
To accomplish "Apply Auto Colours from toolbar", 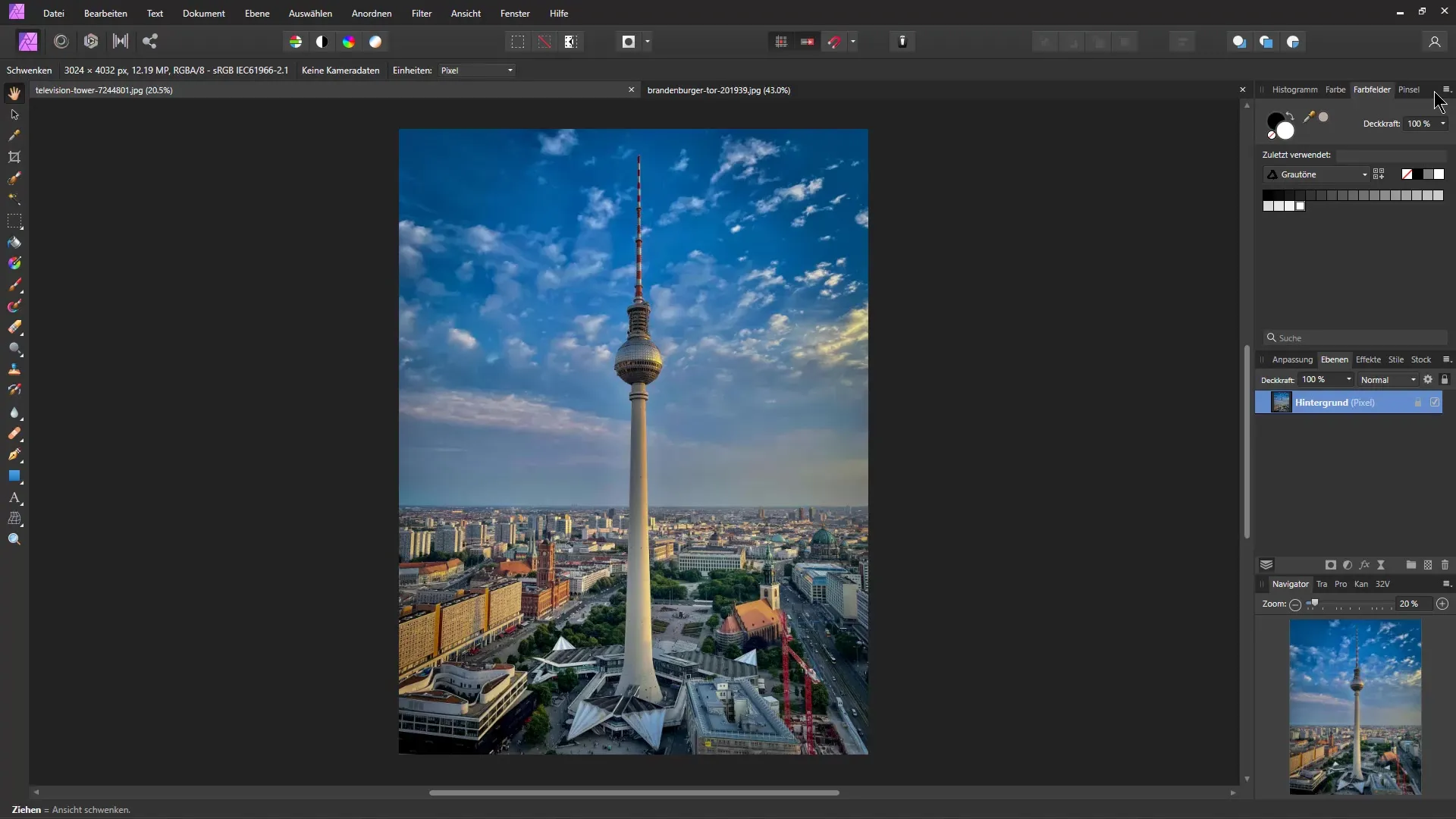I will tap(349, 42).
